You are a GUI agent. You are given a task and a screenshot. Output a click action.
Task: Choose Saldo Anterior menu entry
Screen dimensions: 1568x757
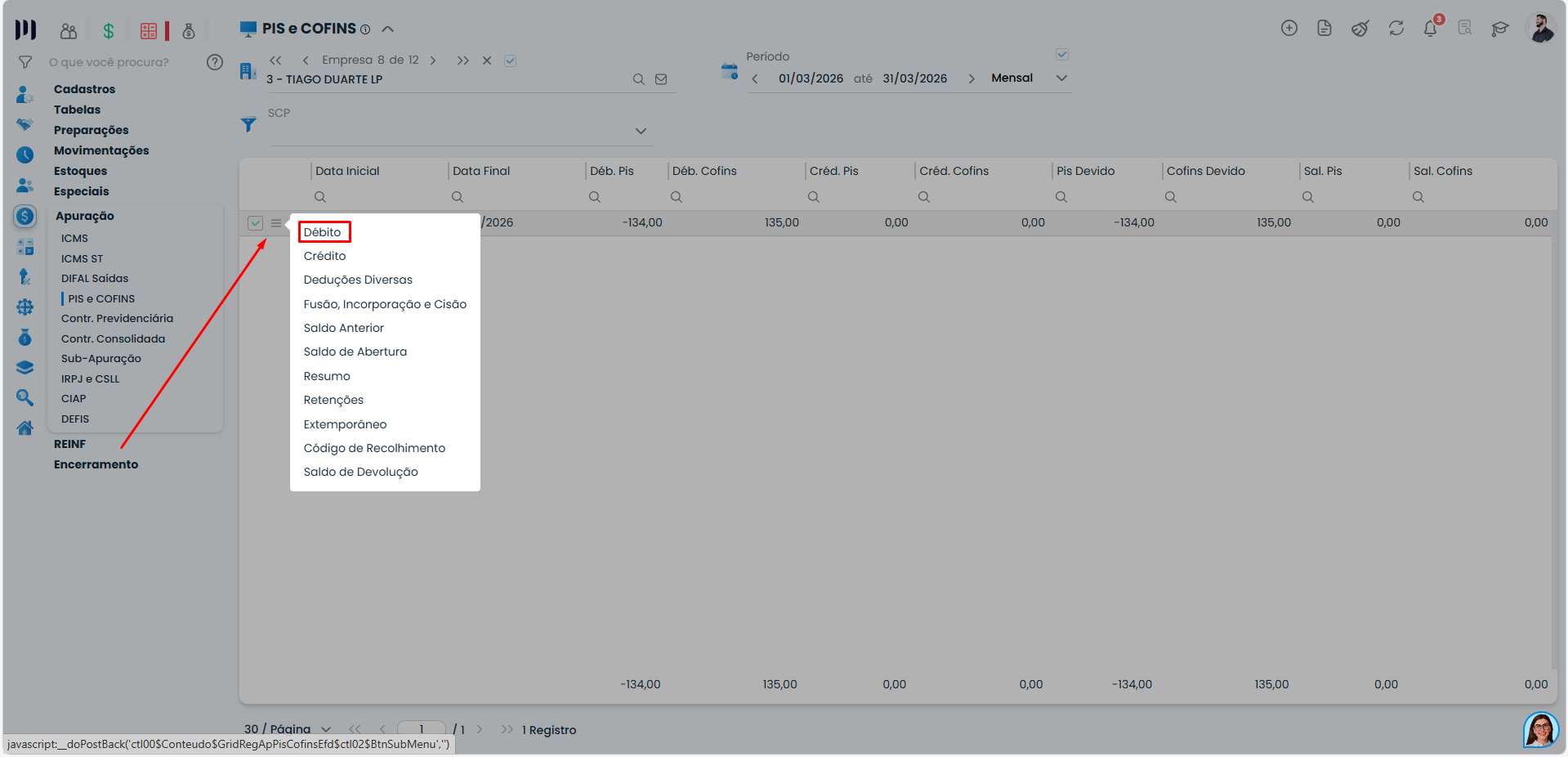point(343,328)
